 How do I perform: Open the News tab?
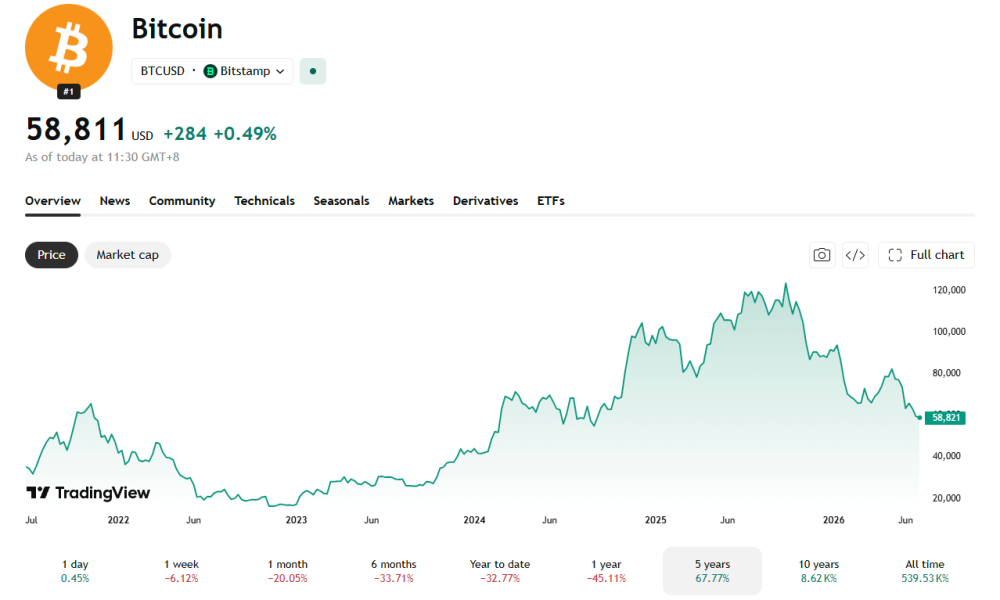pos(115,201)
